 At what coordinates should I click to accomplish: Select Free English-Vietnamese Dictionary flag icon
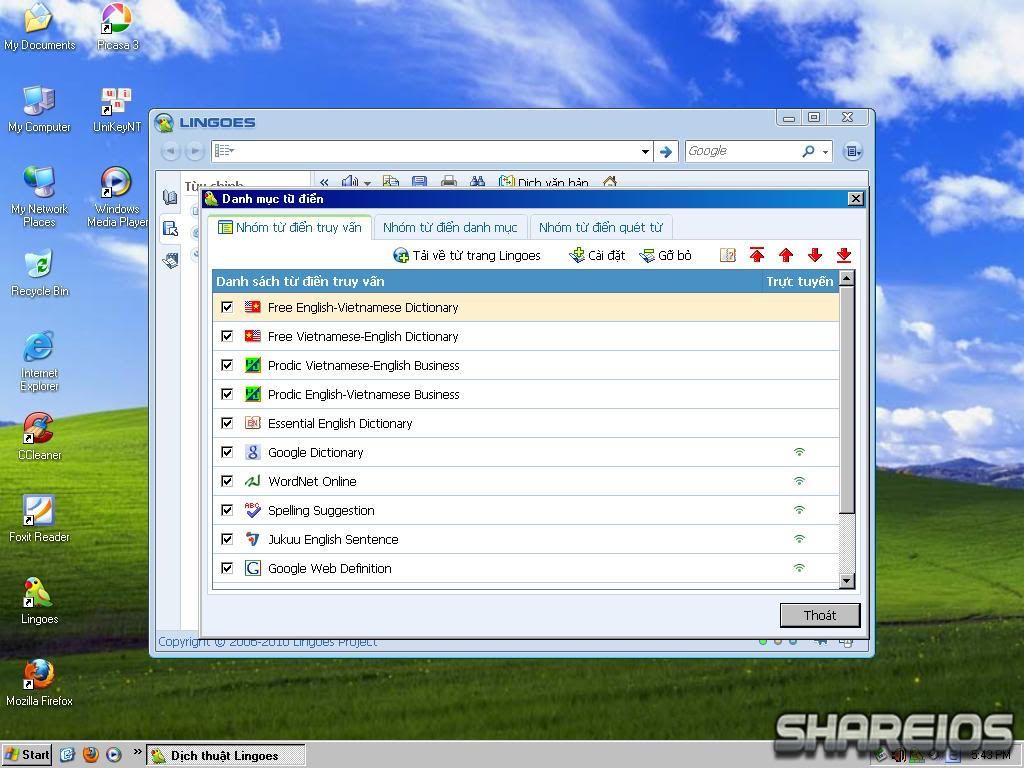click(x=253, y=307)
